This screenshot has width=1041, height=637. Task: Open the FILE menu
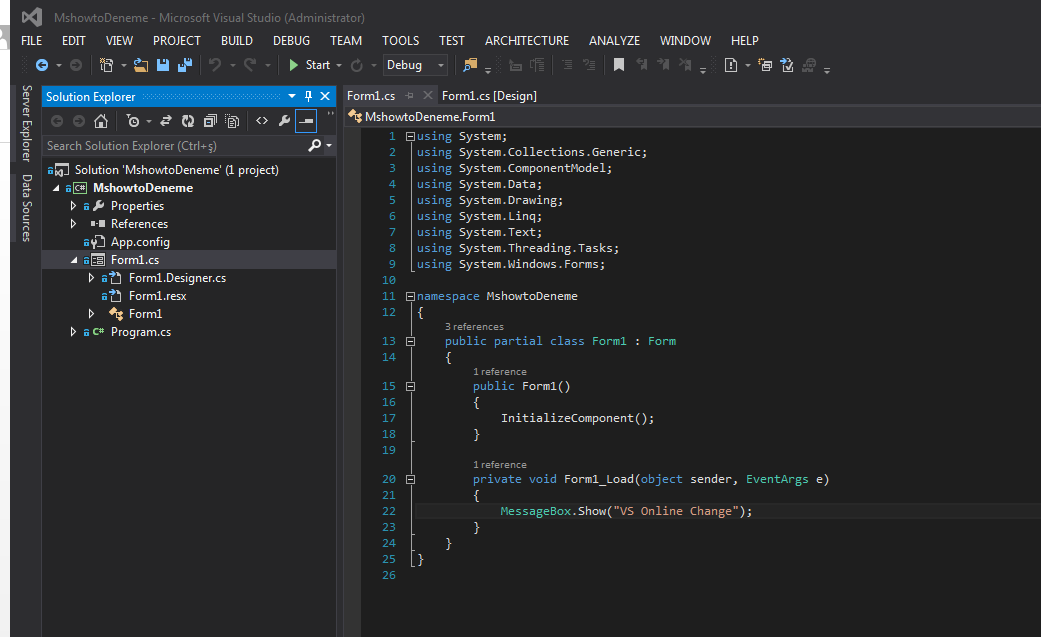(31, 41)
